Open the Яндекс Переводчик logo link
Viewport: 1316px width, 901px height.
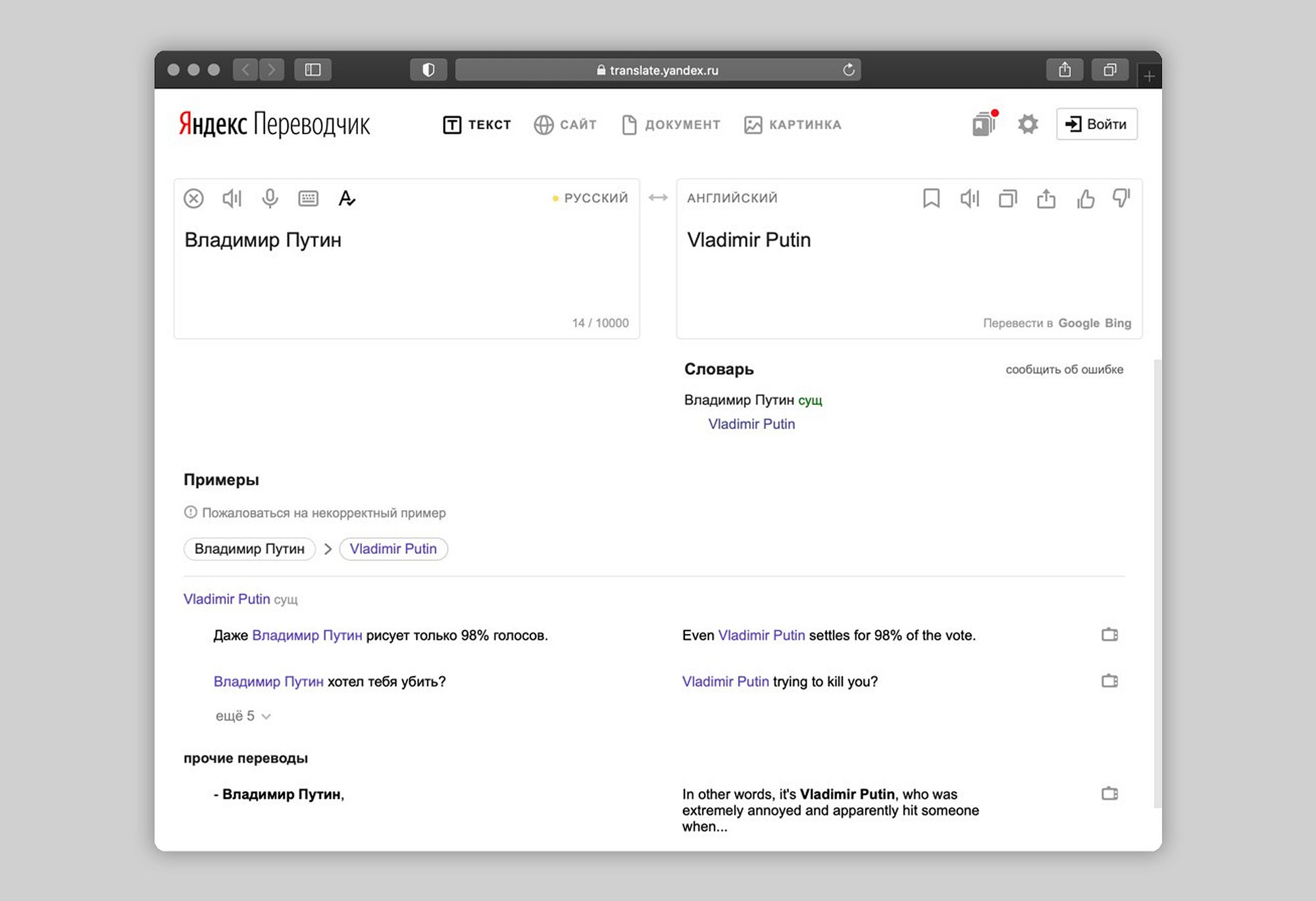coord(274,124)
